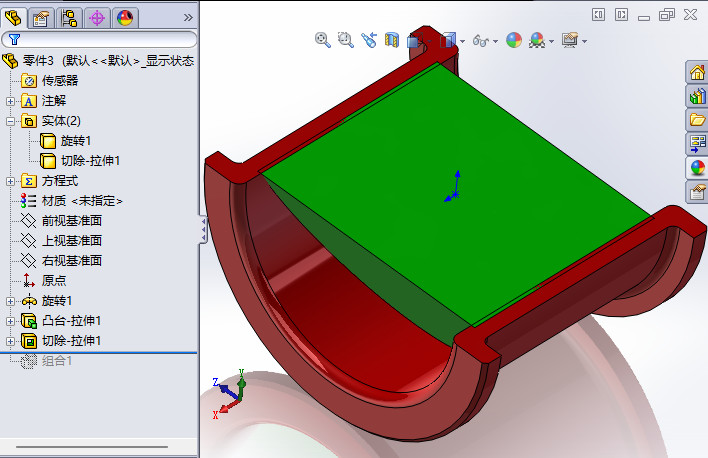708x458 pixels.
Task: Click the tile right panel button
Action: point(621,15)
